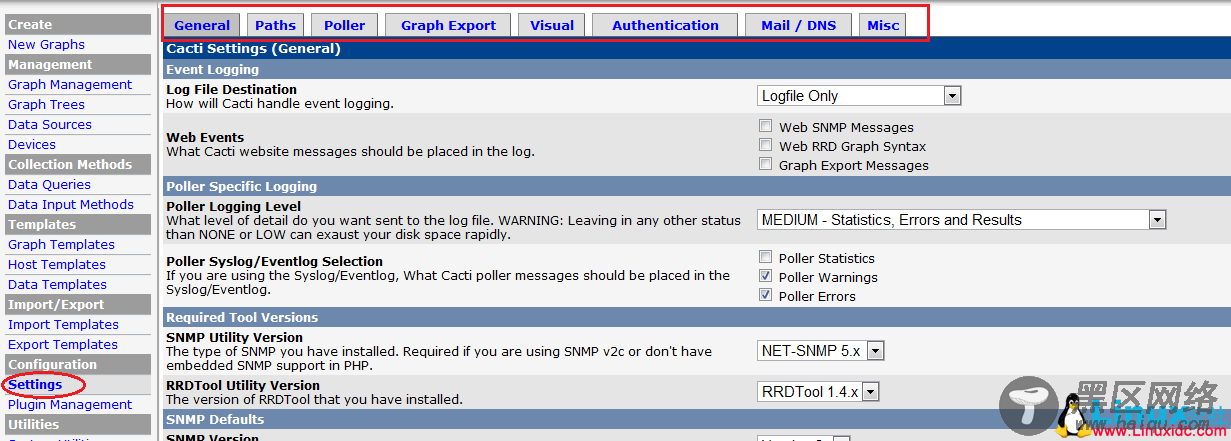Viewport: 1231px width, 441px height.
Task: Select Settings in Configuration menu
Action: [x=35, y=384]
